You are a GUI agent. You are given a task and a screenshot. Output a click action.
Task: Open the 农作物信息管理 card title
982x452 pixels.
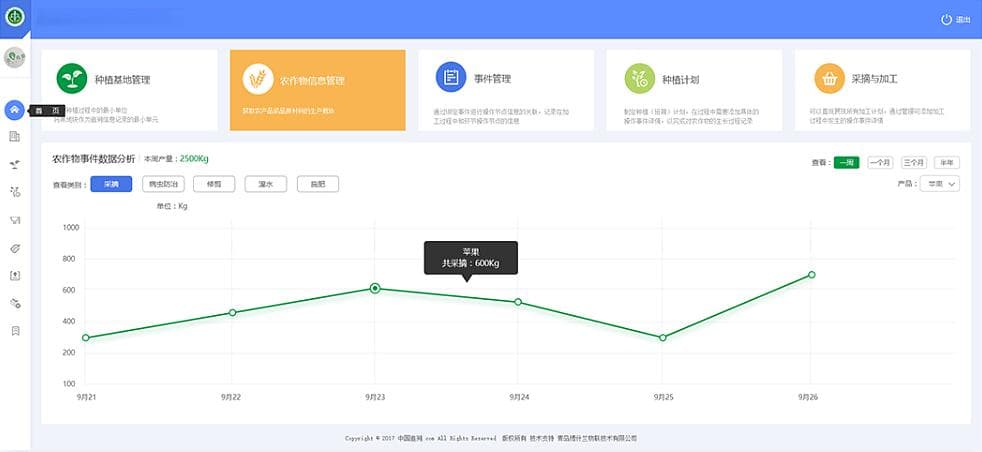tap(312, 81)
